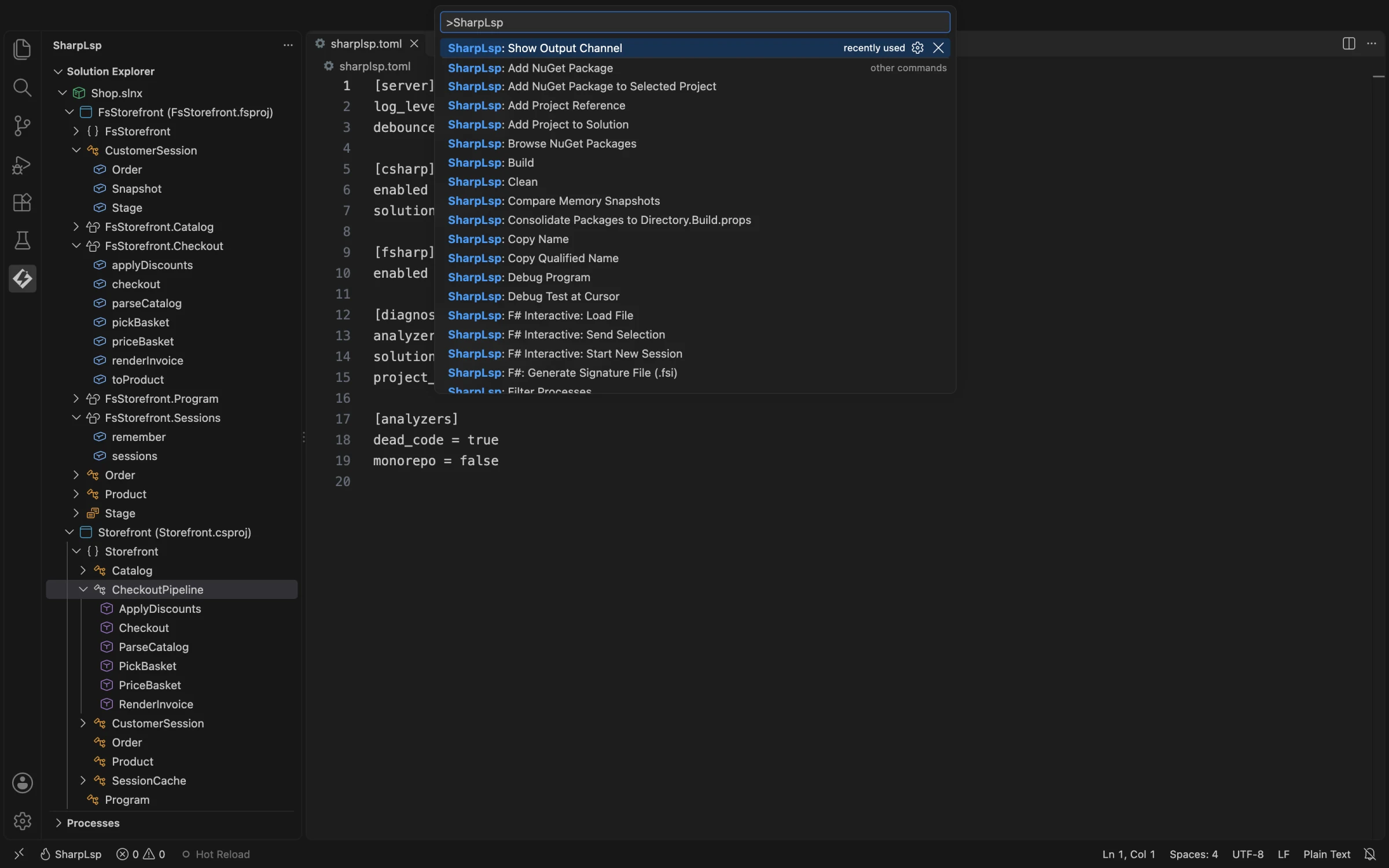Click errors and warnings count in status bar
1389x868 pixels.
pyautogui.click(x=141, y=854)
